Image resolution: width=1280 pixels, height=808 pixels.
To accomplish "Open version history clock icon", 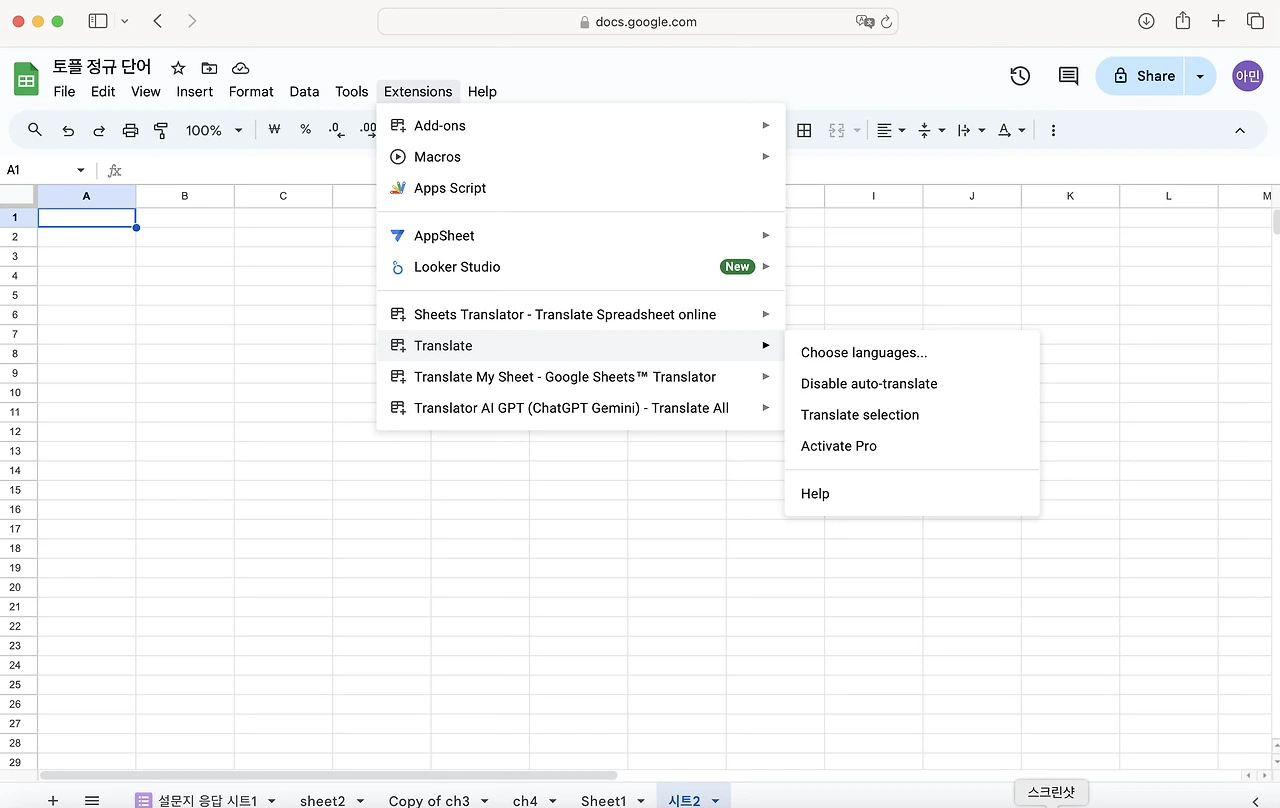I will tap(1020, 76).
